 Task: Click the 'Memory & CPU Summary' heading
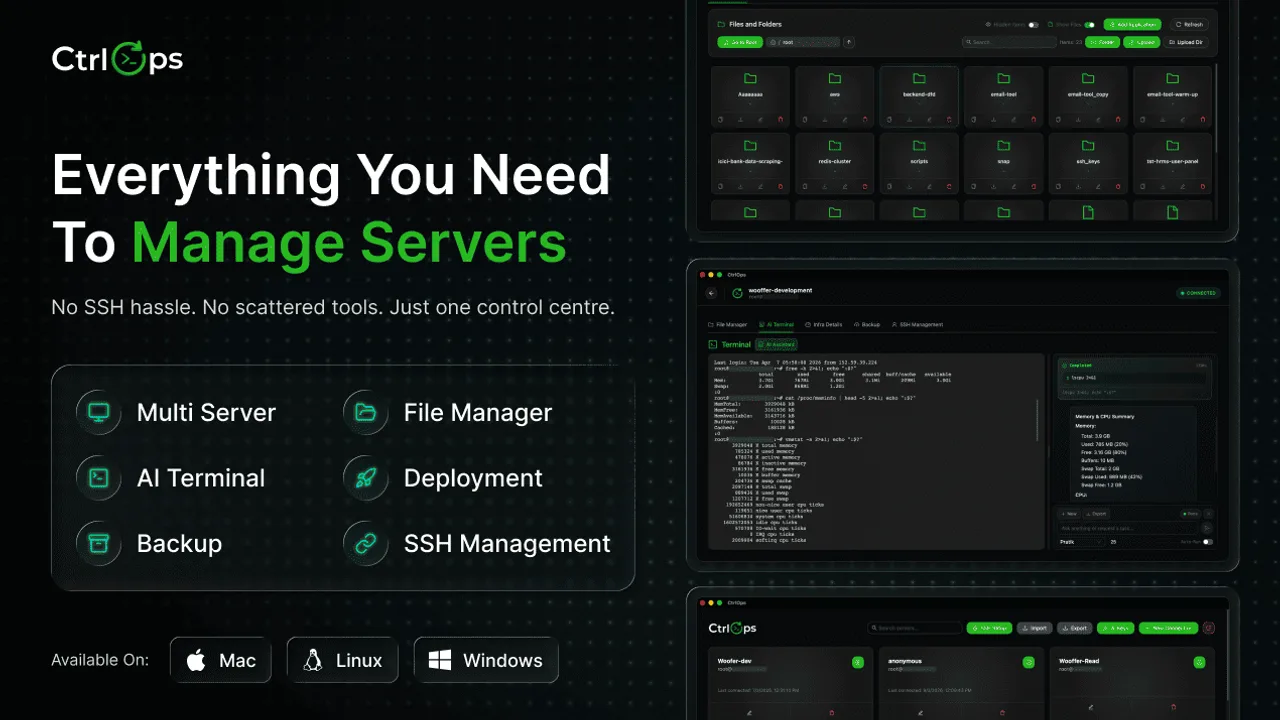(1103, 415)
